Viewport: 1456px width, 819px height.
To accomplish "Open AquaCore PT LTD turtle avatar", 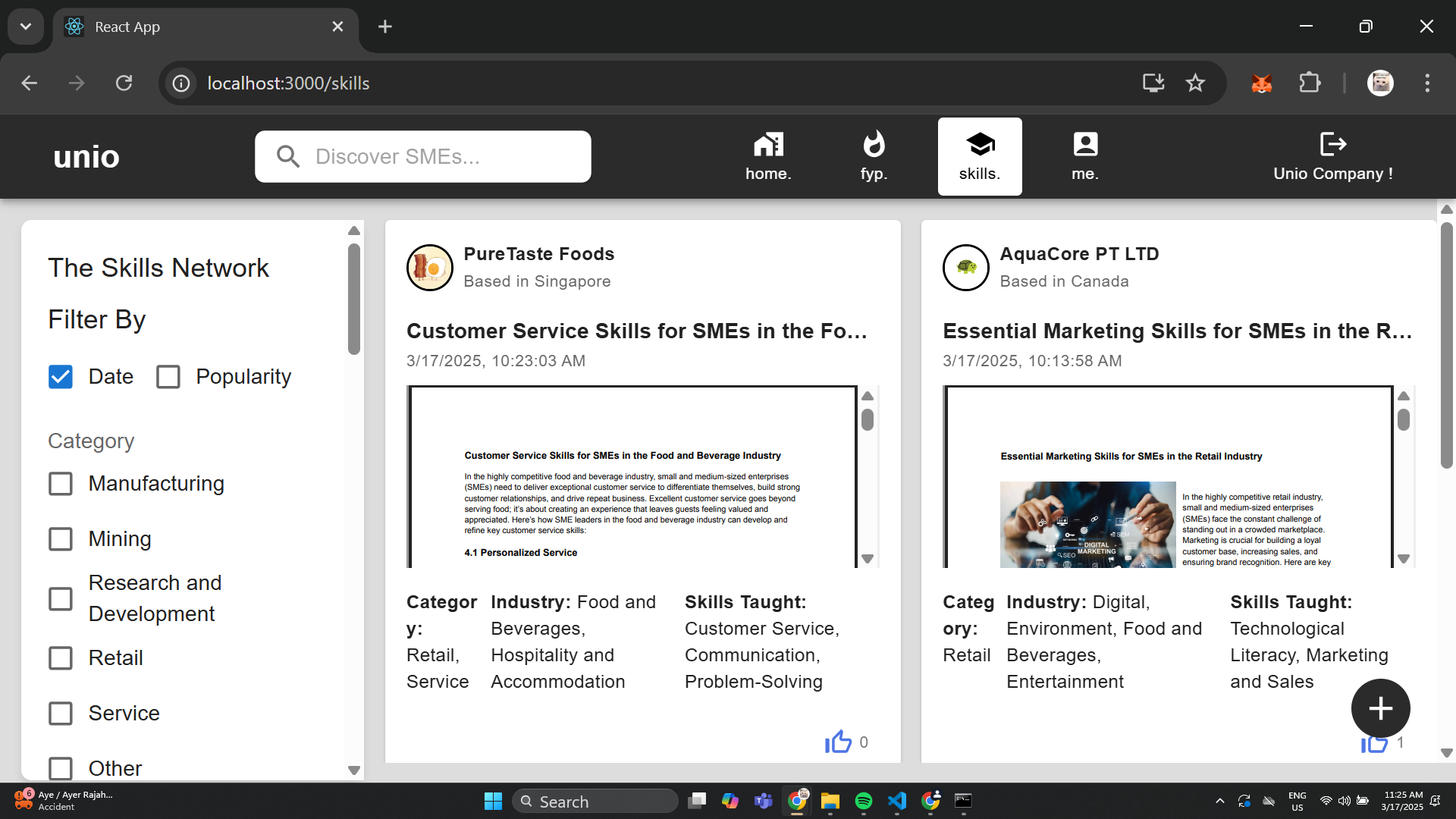I will coord(965,268).
